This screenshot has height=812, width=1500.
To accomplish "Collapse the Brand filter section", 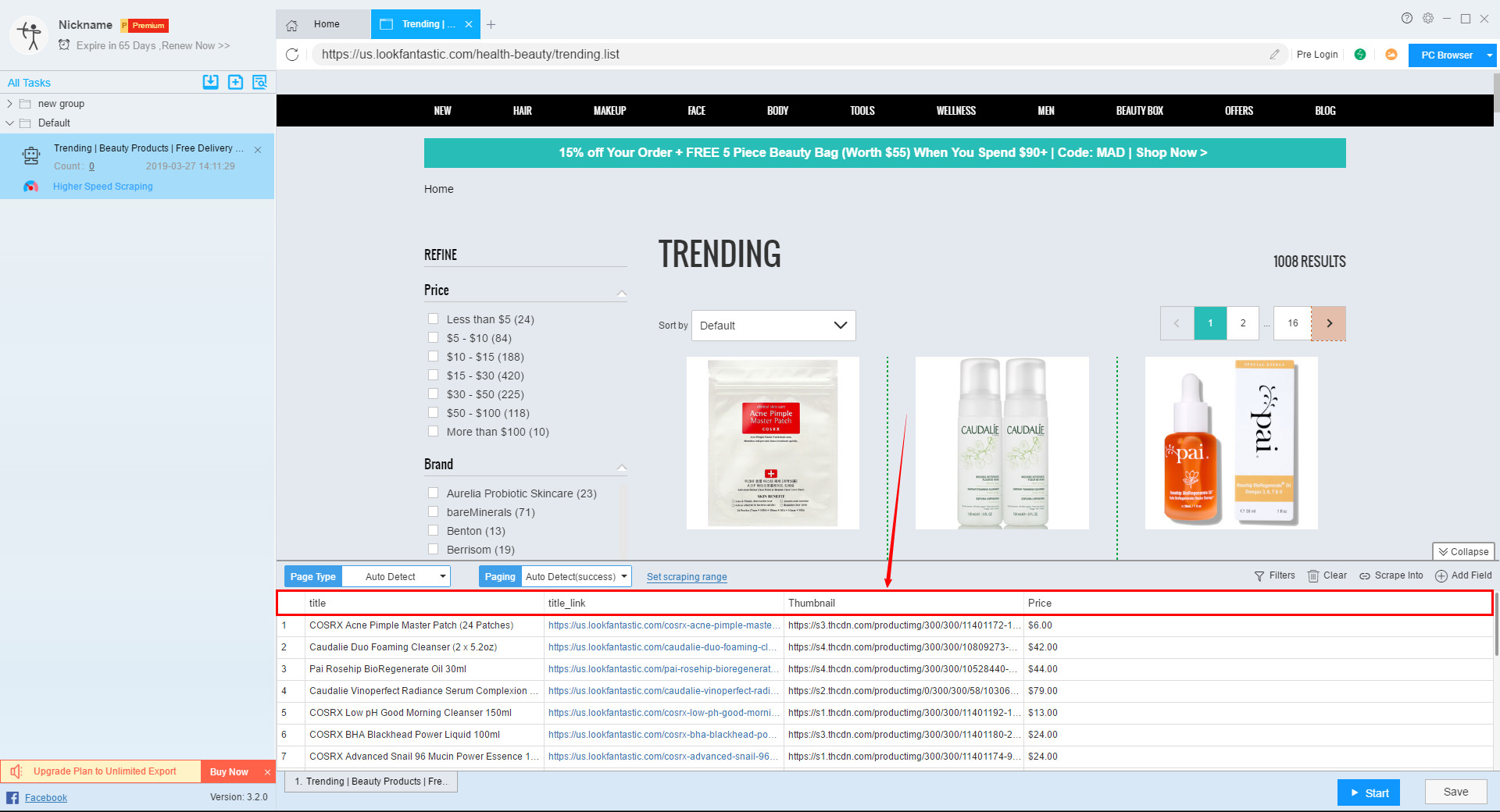I will coord(622,467).
